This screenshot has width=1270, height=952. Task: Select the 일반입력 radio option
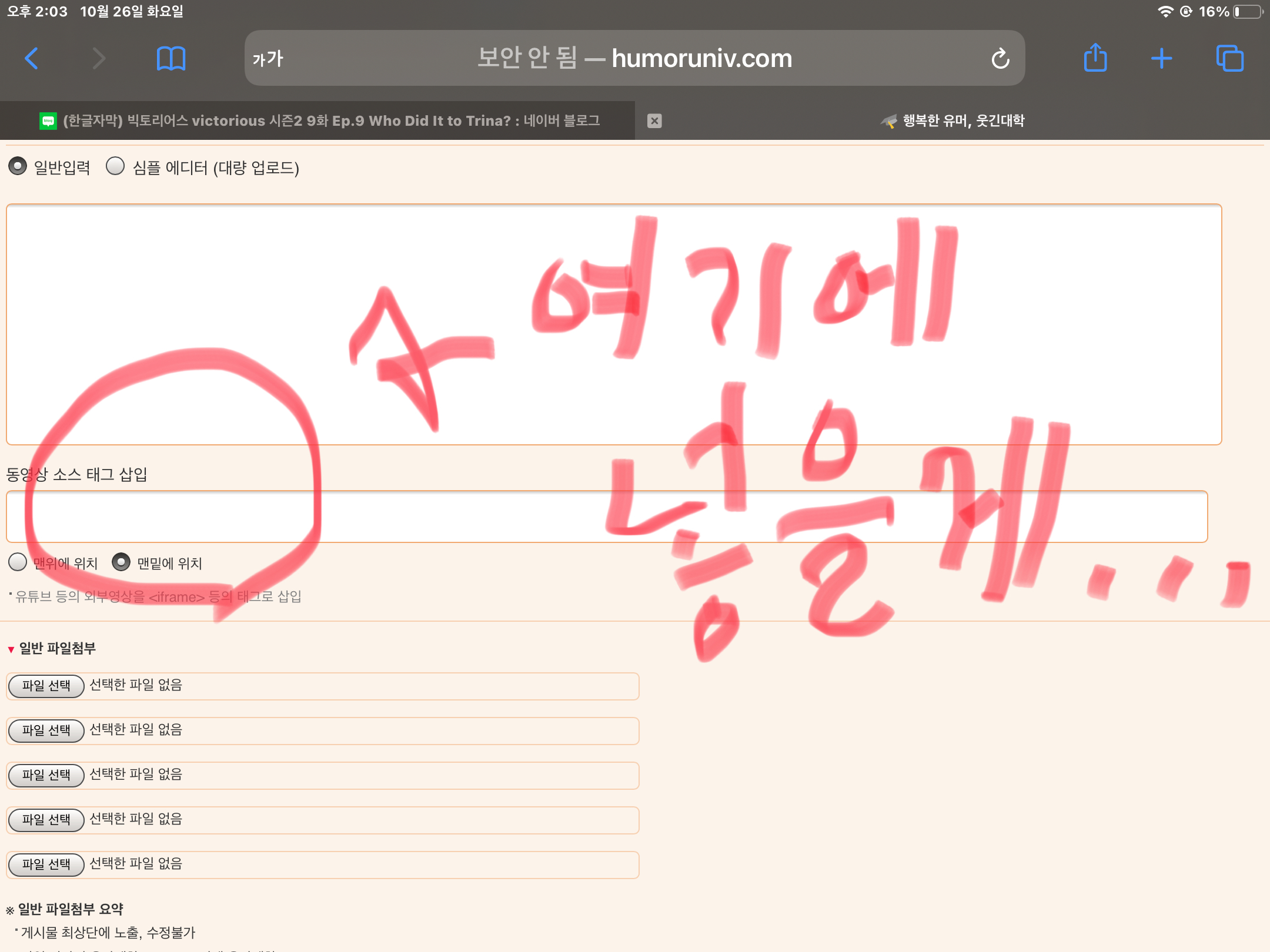18,166
